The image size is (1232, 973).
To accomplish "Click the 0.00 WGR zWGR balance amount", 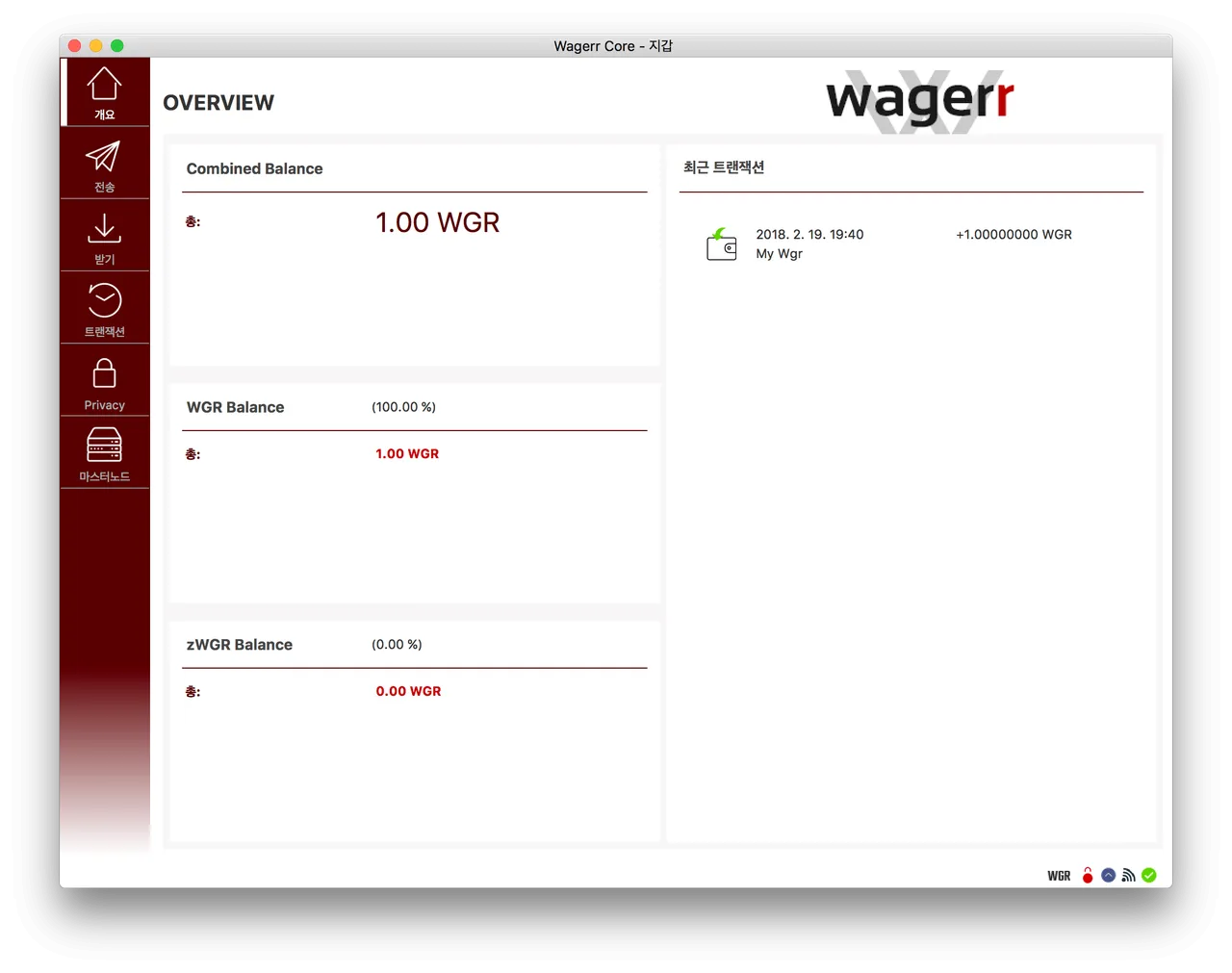I will pos(408,691).
